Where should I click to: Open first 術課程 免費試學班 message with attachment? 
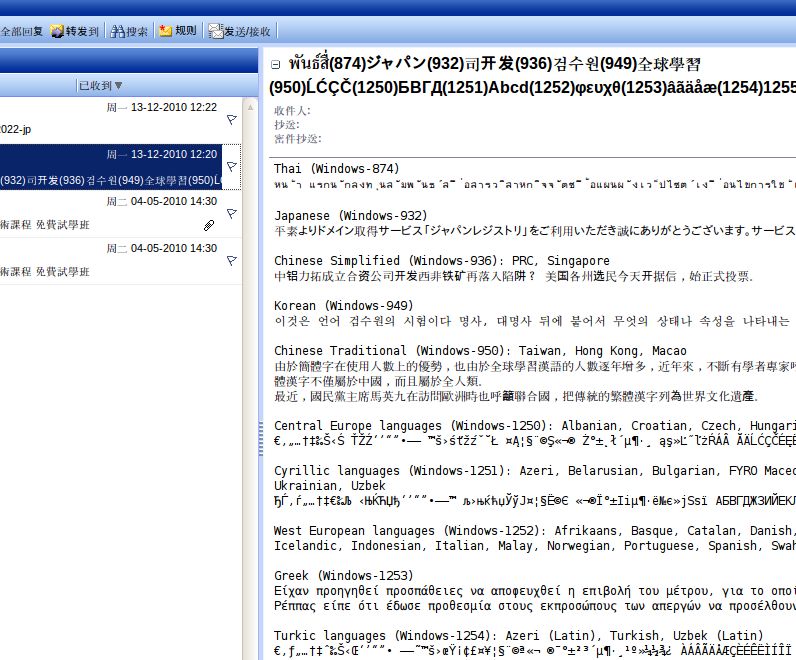120,214
